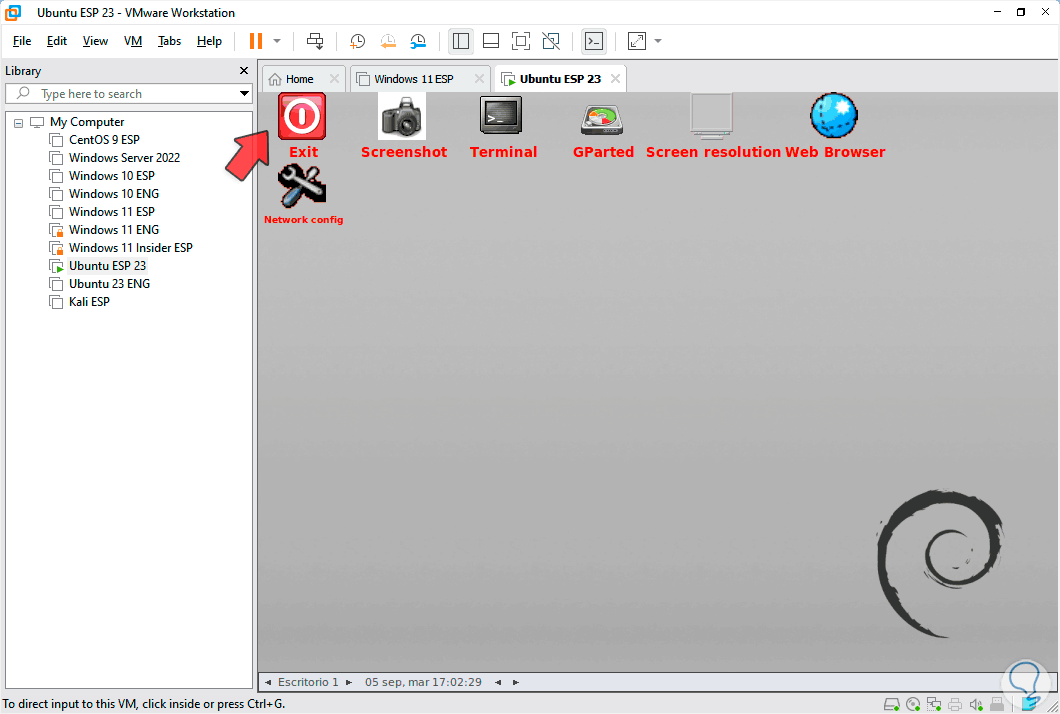Open the stretch display dropdown arrow
The image size is (1060, 714).
point(658,41)
